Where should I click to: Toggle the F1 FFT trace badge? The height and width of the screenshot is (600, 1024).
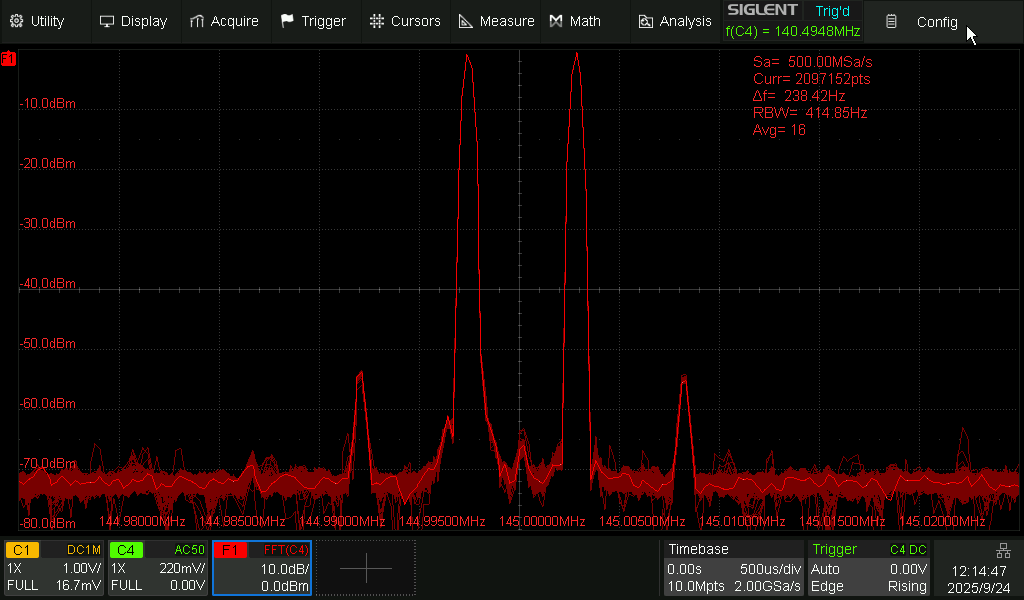click(229, 550)
